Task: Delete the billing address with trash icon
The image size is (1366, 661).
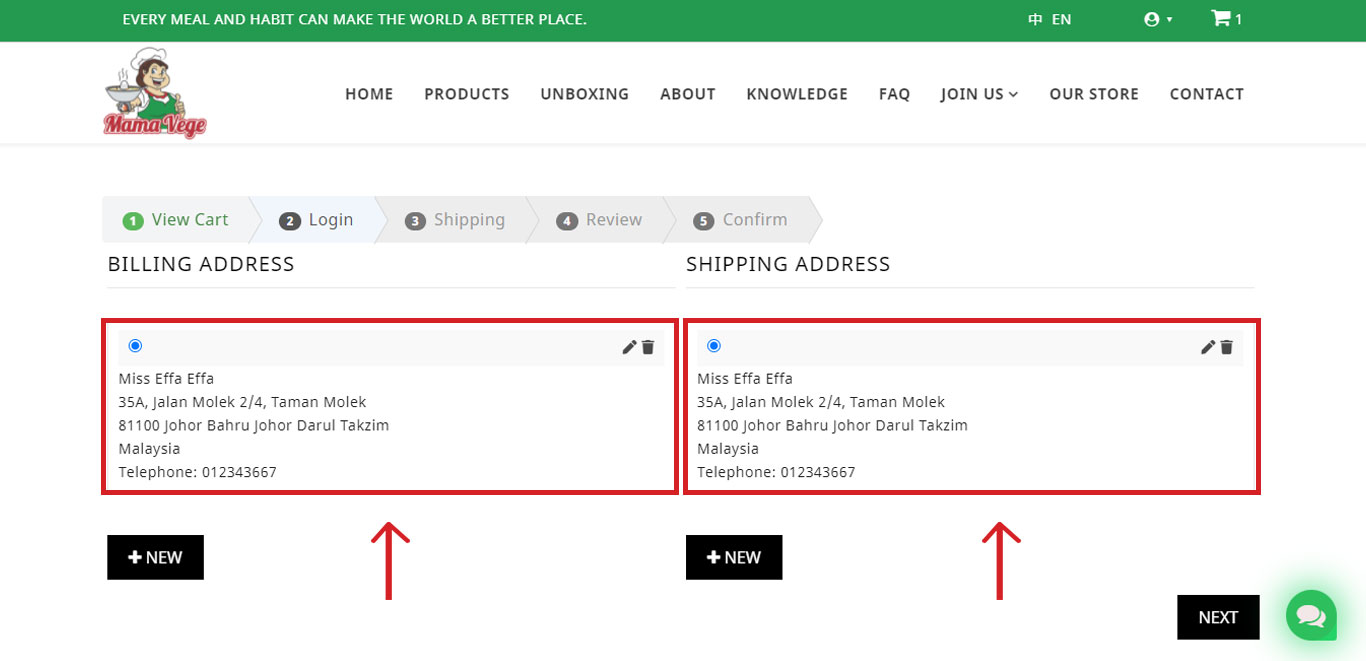Action: click(648, 347)
